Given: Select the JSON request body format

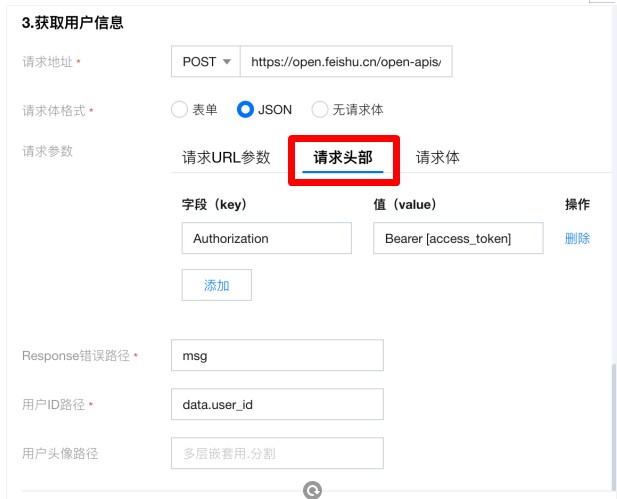Looking at the screenshot, I should click(x=245, y=109).
